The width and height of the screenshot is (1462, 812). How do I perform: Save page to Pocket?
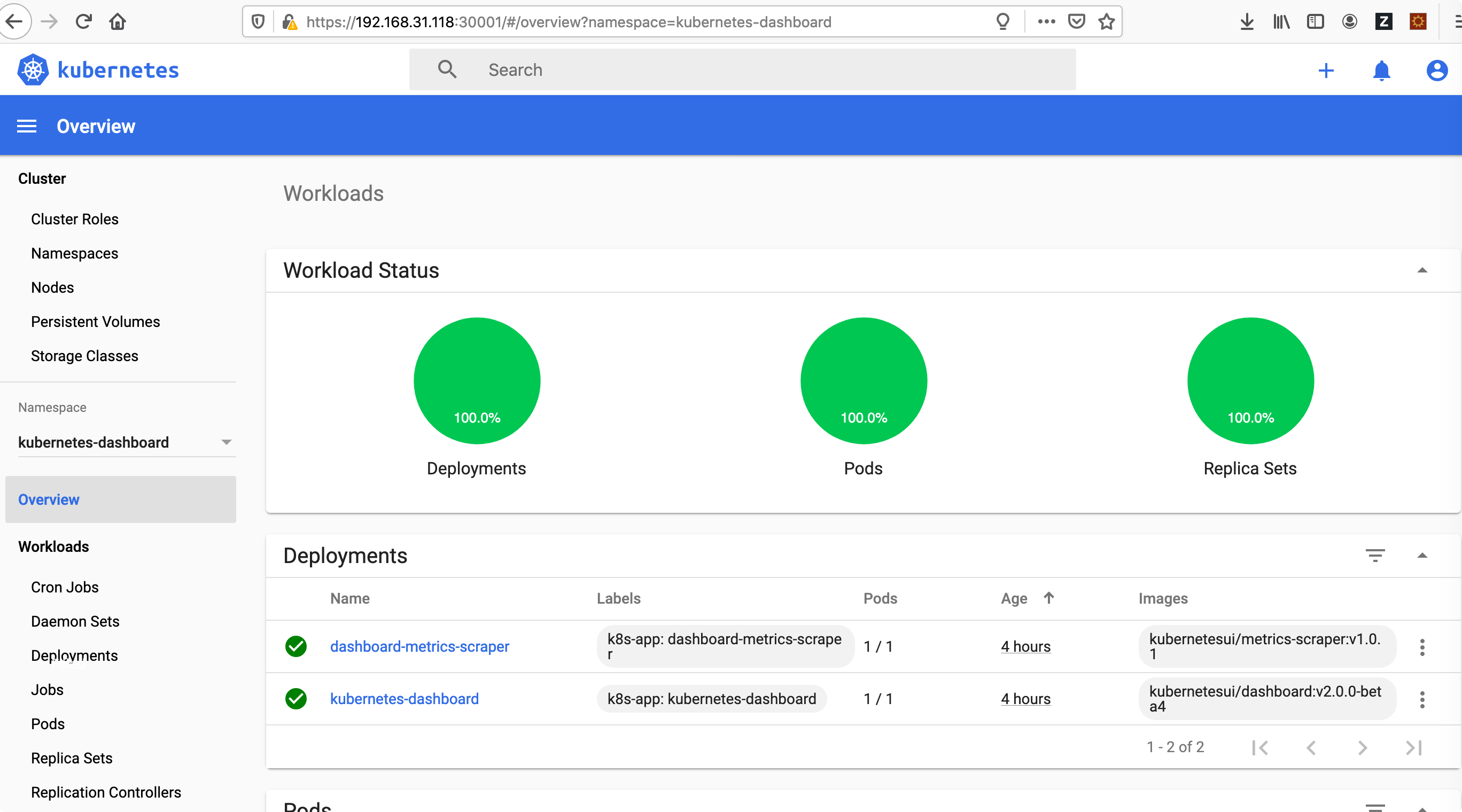[x=1077, y=21]
